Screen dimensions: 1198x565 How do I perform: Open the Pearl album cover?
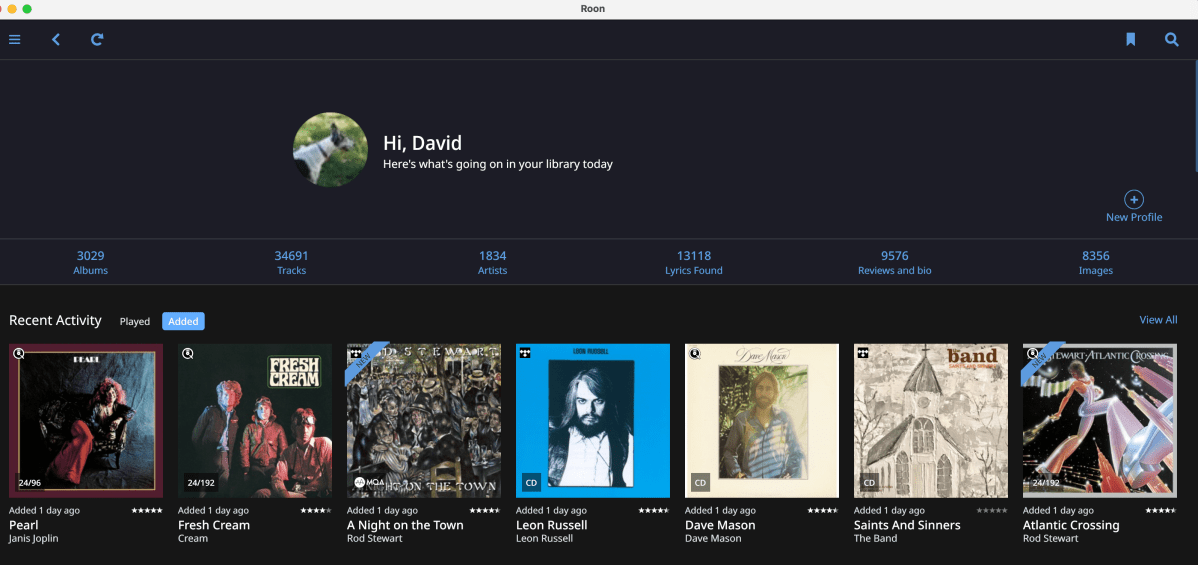tap(86, 420)
